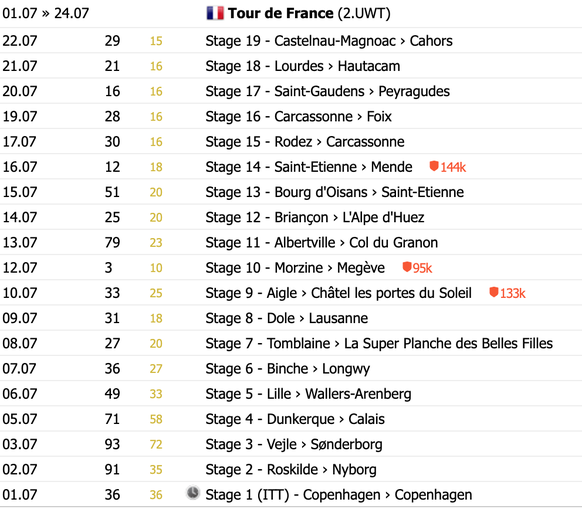The height and width of the screenshot is (509, 582).
Task: Select Stage 10 Morzine to Megève
Action: coord(295,268)
